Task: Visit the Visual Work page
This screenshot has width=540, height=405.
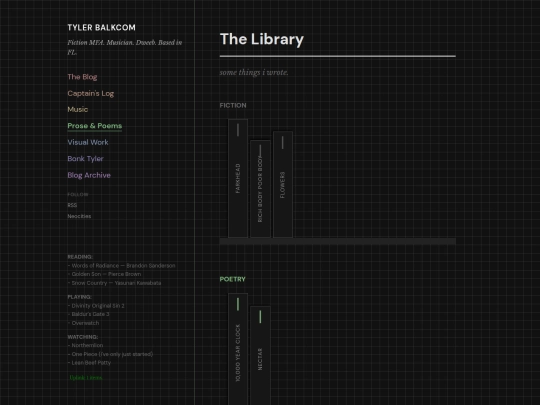Action: click(x=88, y=142)
